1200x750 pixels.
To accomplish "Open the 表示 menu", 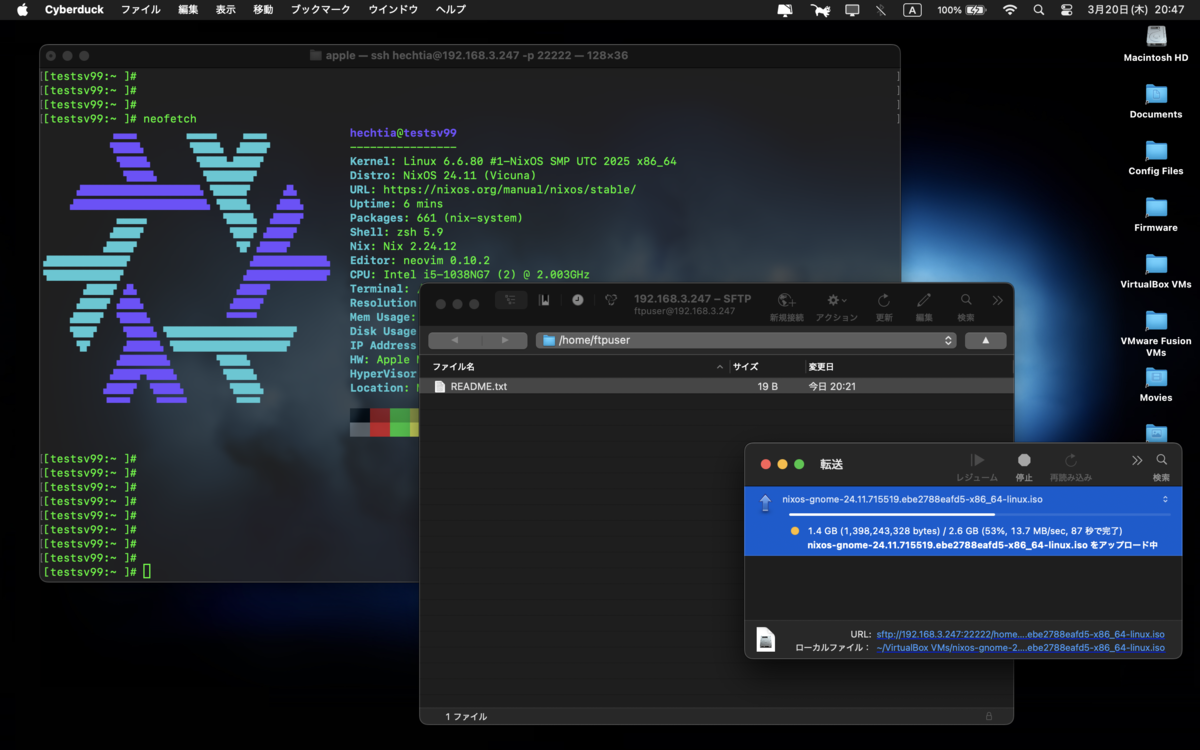I will [226, 9].
